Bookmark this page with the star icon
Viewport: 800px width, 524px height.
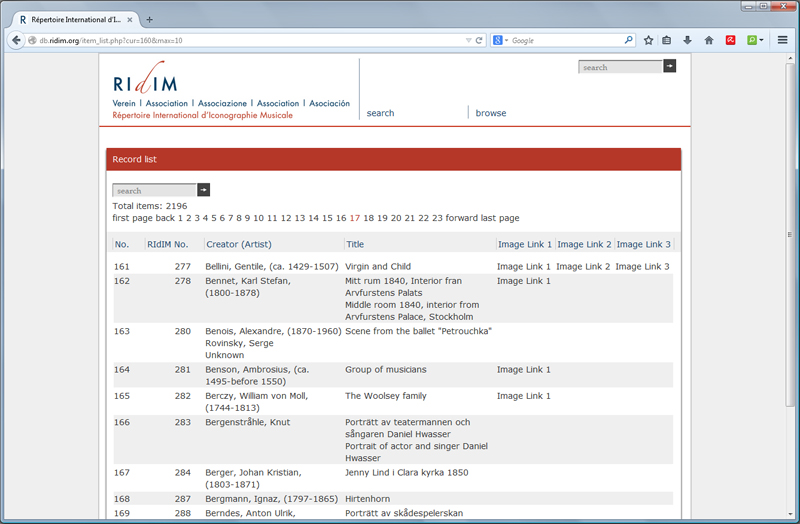coord(648,40)
